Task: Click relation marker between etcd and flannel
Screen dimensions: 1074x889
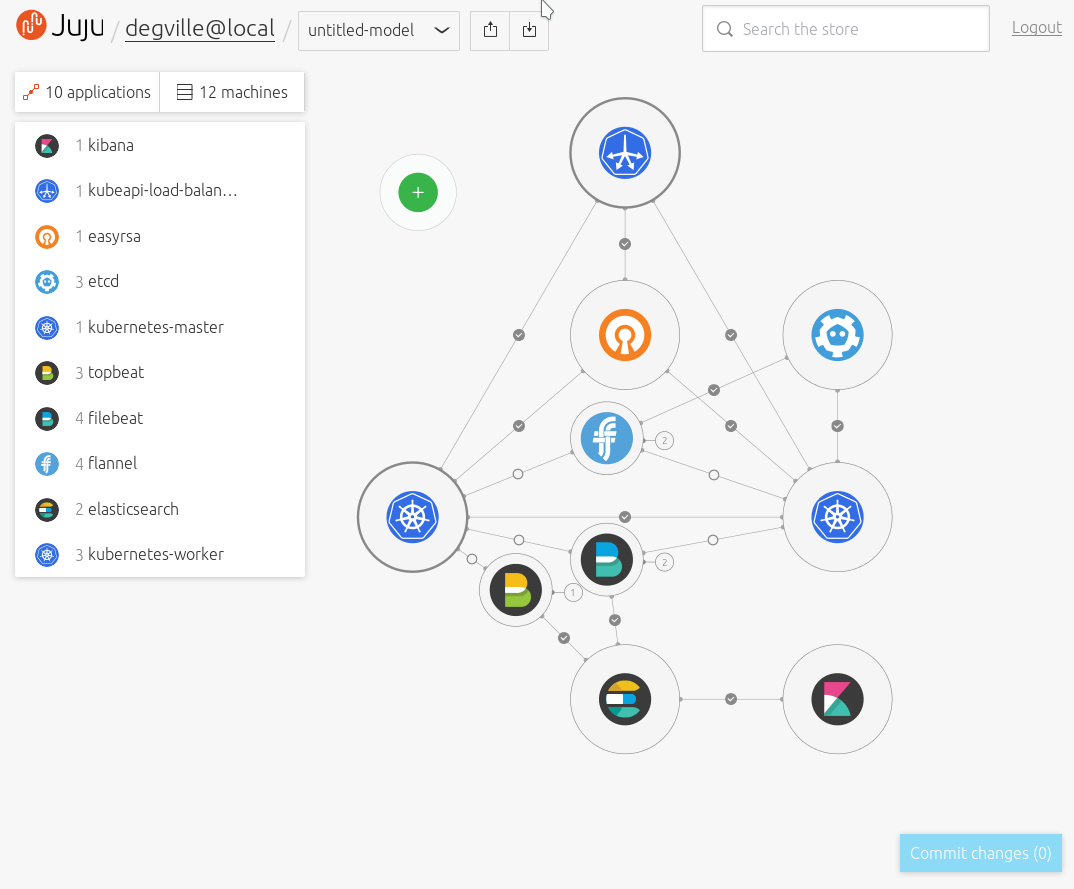Action: point(714,390)
